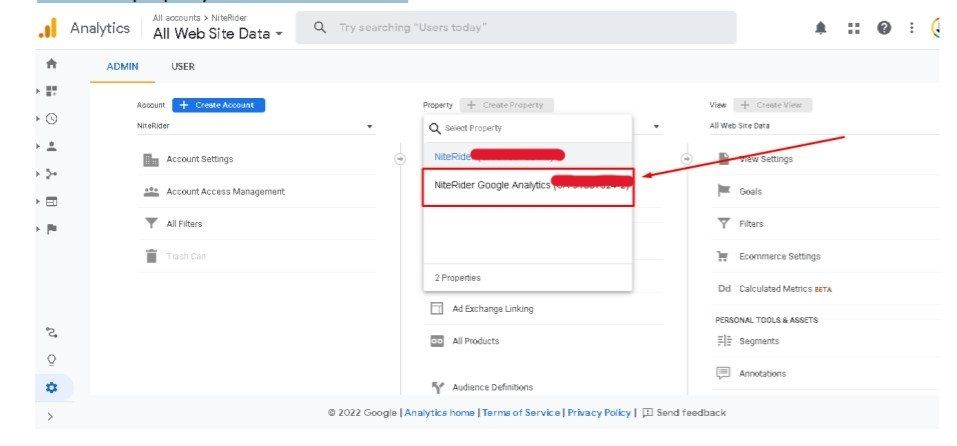Screen dimensions: 957x446
Task: Click the Create Account button
Action: 218,105
